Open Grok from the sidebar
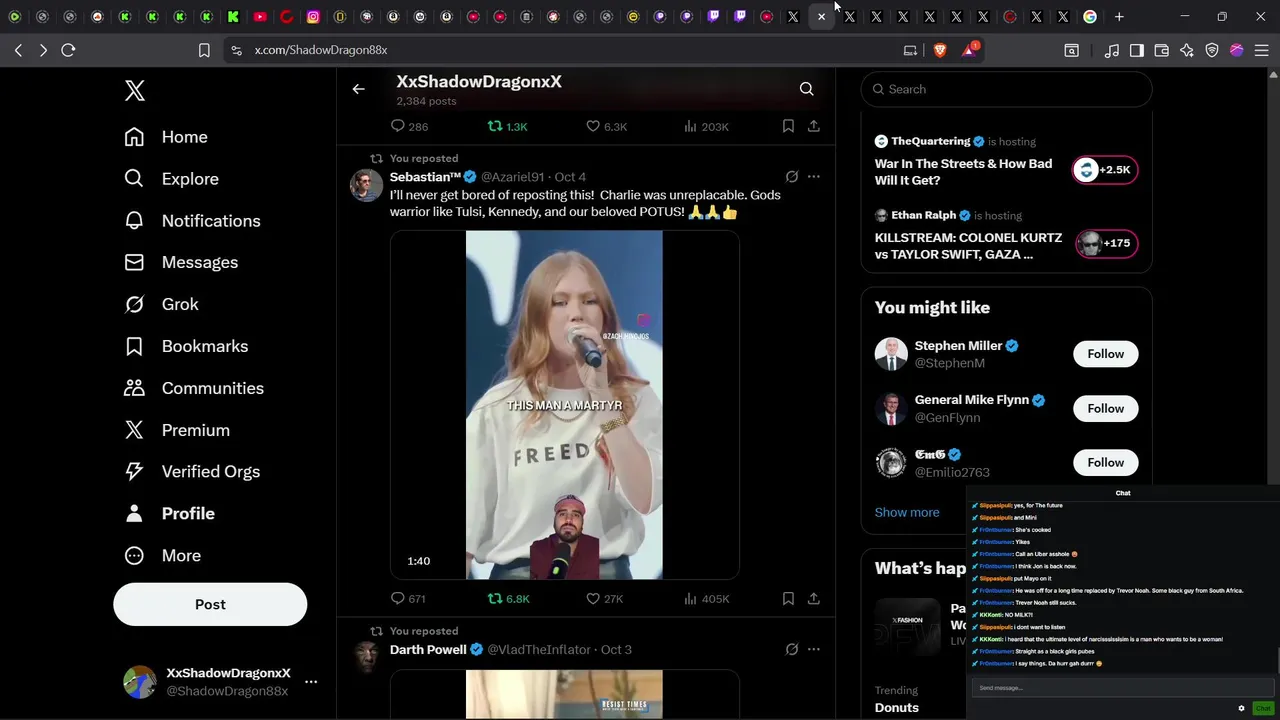The image size is (1280, 720). (x=161, y=304)
